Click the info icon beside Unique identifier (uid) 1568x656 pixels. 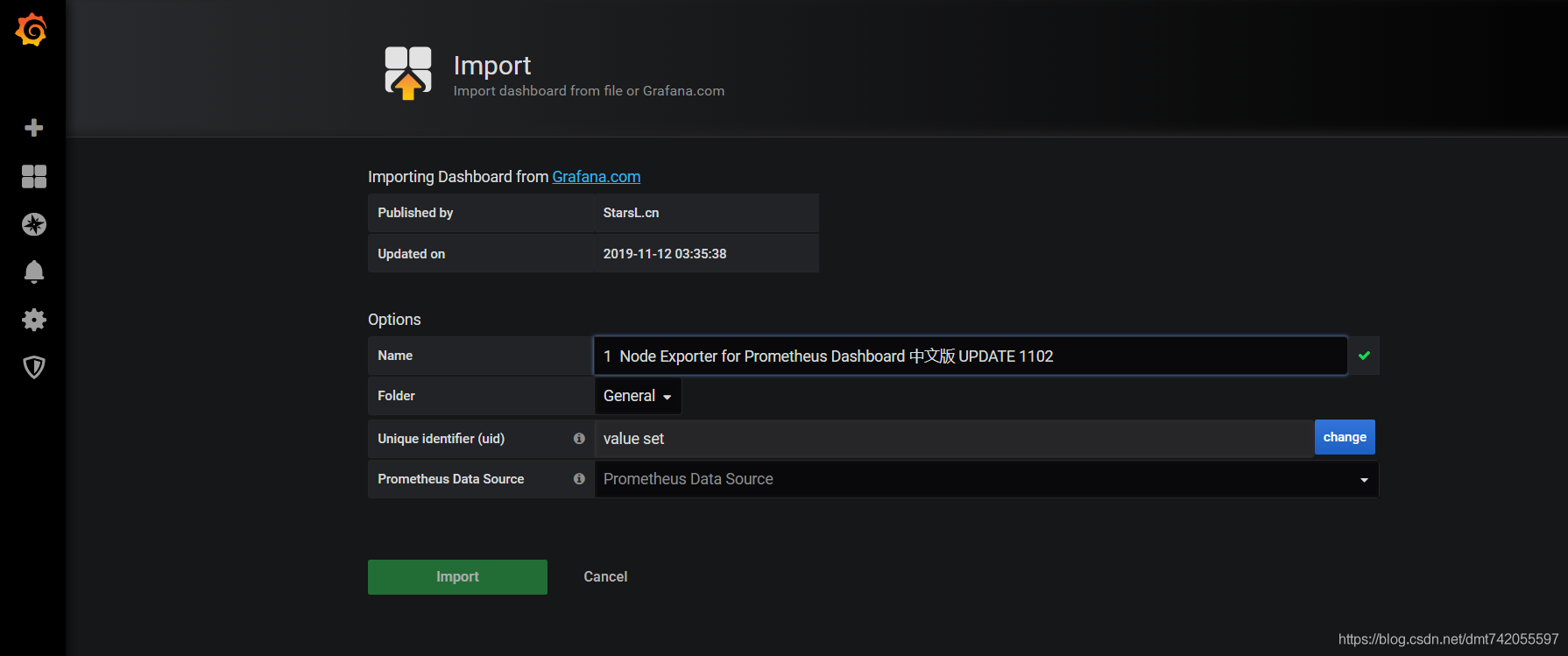(x=579, y=438)
